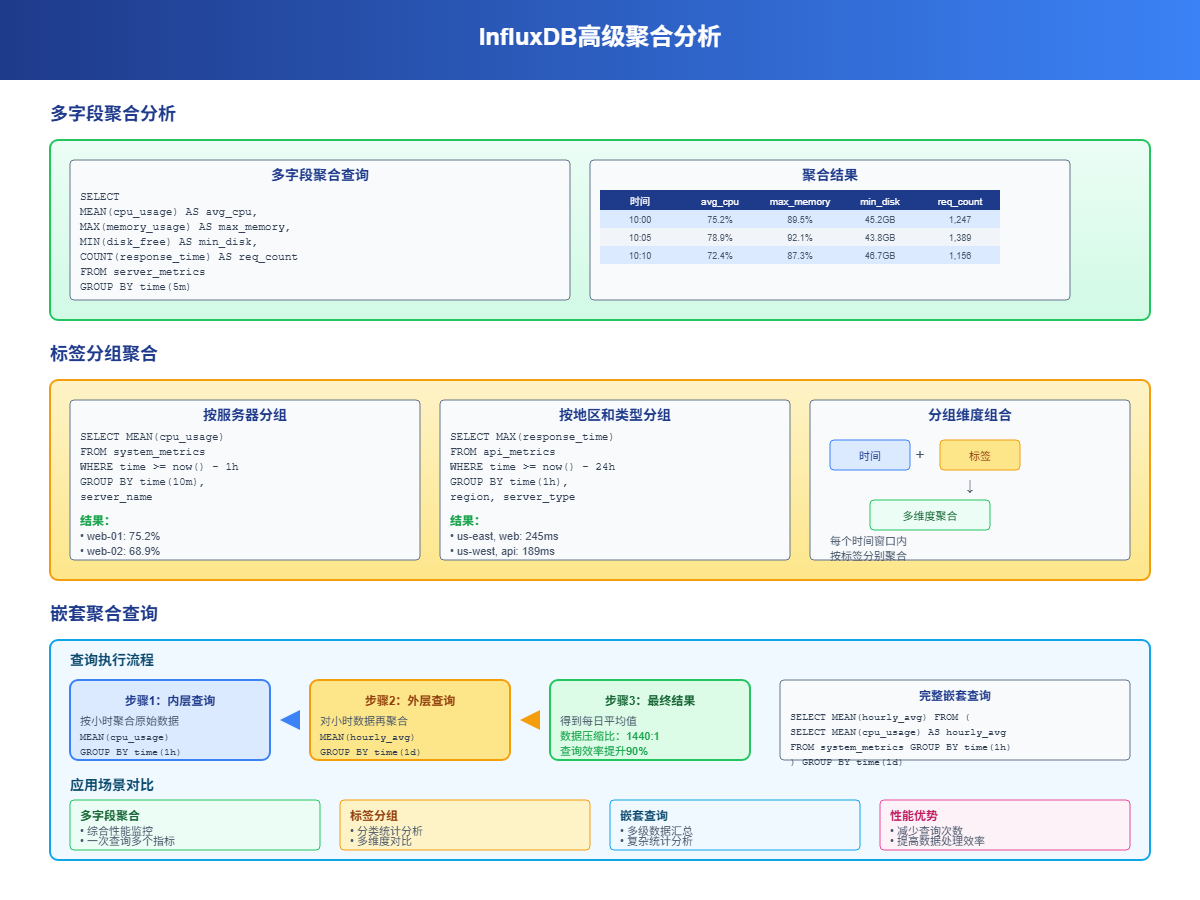Click the avg_cpu column header
Screen dimensions: 1200x900
[720, 201]
